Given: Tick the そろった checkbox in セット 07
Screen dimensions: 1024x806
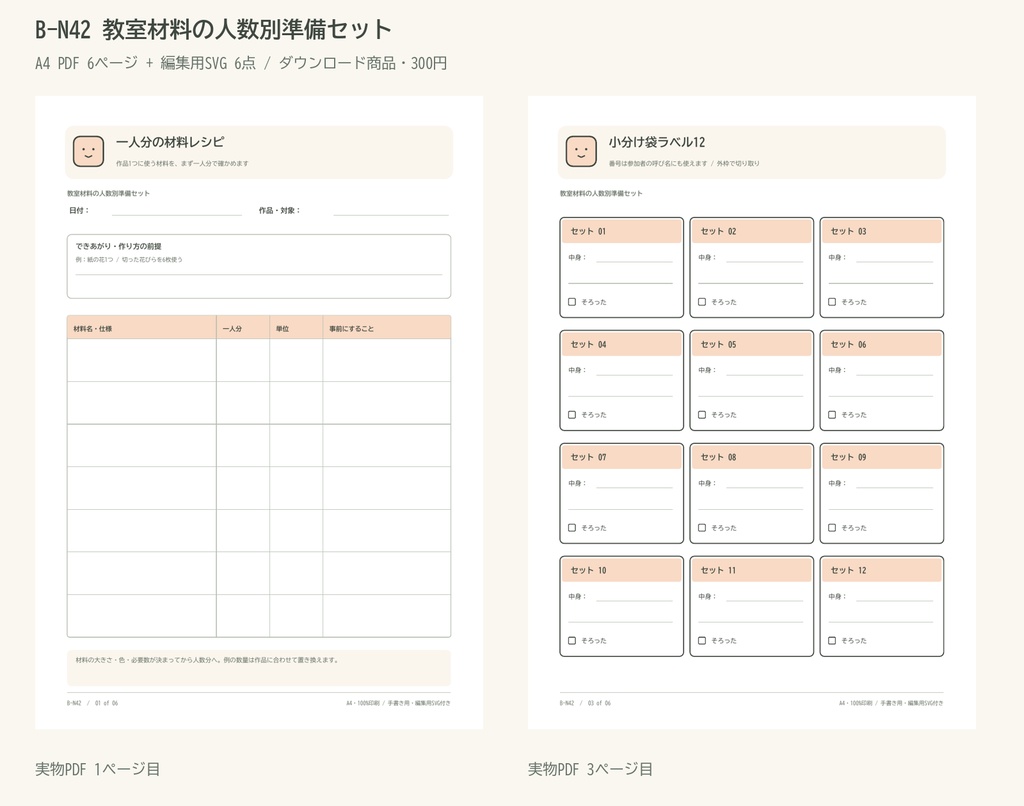Looking at the screenshot, I should click(x=572, y=528).
